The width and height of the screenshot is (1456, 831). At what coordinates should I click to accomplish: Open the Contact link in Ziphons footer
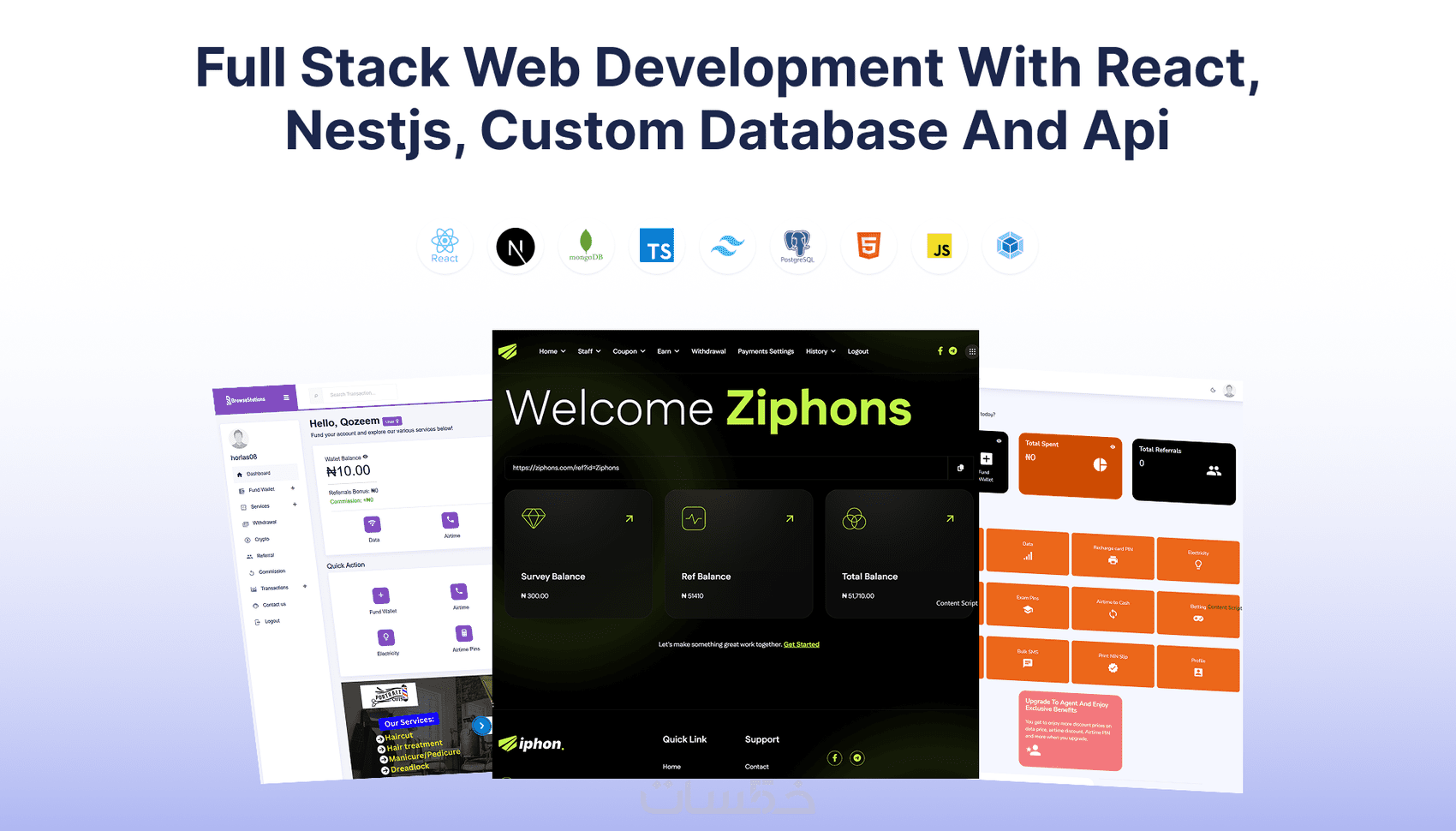tap(757, 767)
